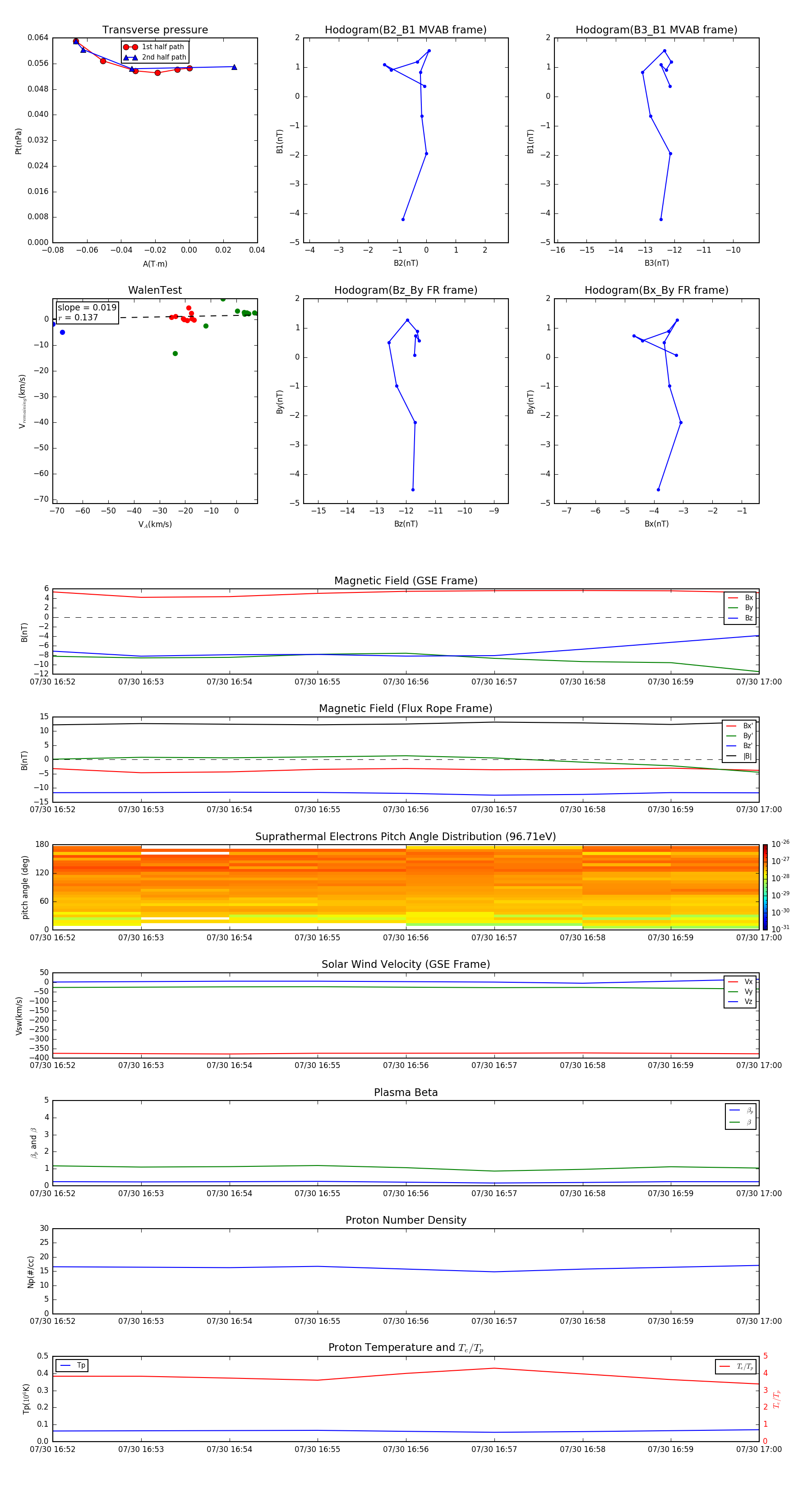Click the |B| entry in Flux Rope legend
The image size is (812, 1489).
tap(739, 756)
